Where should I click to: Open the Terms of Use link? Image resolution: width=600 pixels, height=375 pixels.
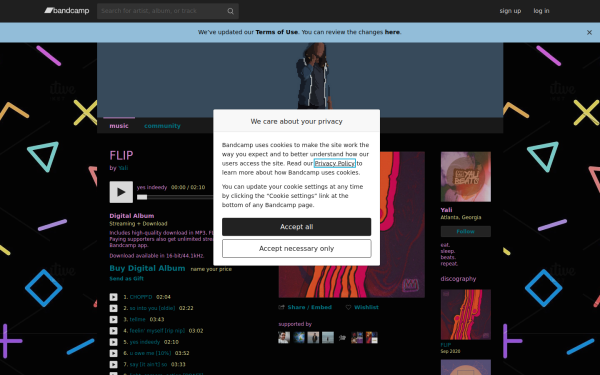tap(277, 32)
